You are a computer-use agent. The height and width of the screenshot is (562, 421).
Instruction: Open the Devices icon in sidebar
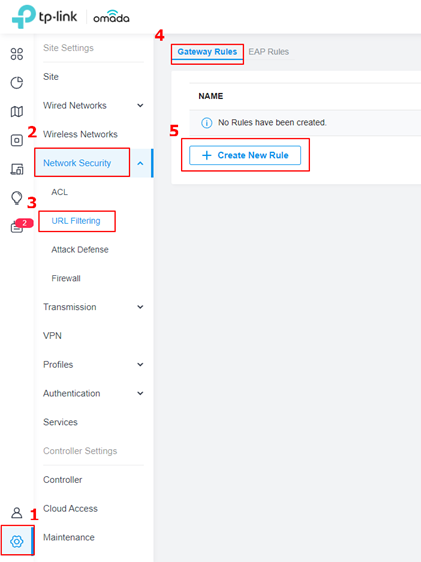(x=16, y=140)
